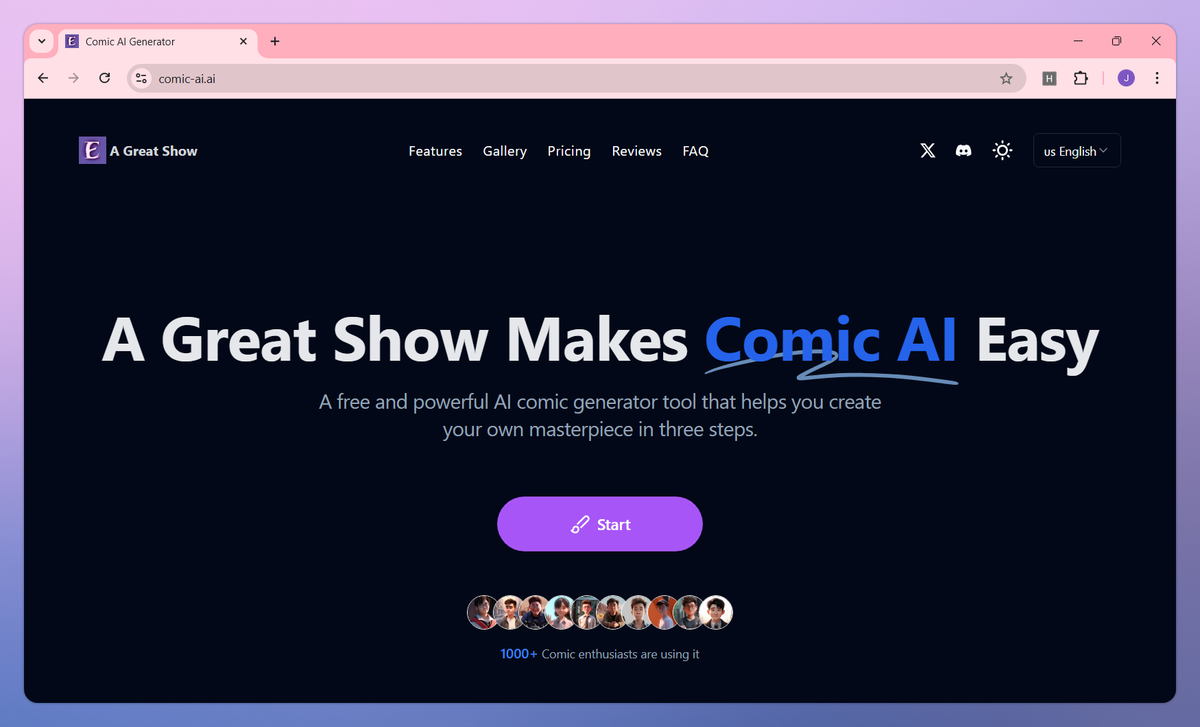Open the H browser extension icon

point(1049,78)
